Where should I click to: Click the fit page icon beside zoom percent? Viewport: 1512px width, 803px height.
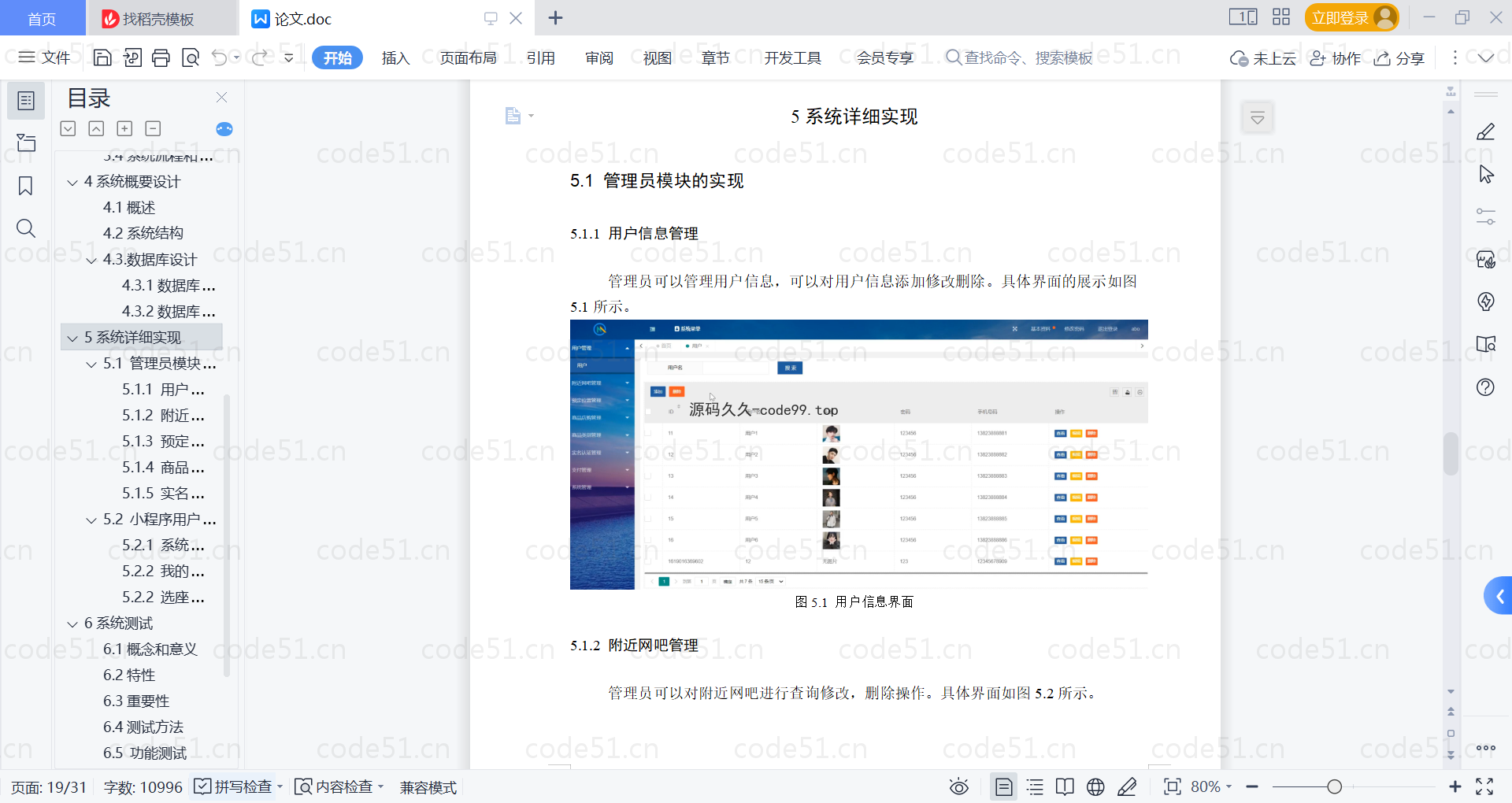1172,786
